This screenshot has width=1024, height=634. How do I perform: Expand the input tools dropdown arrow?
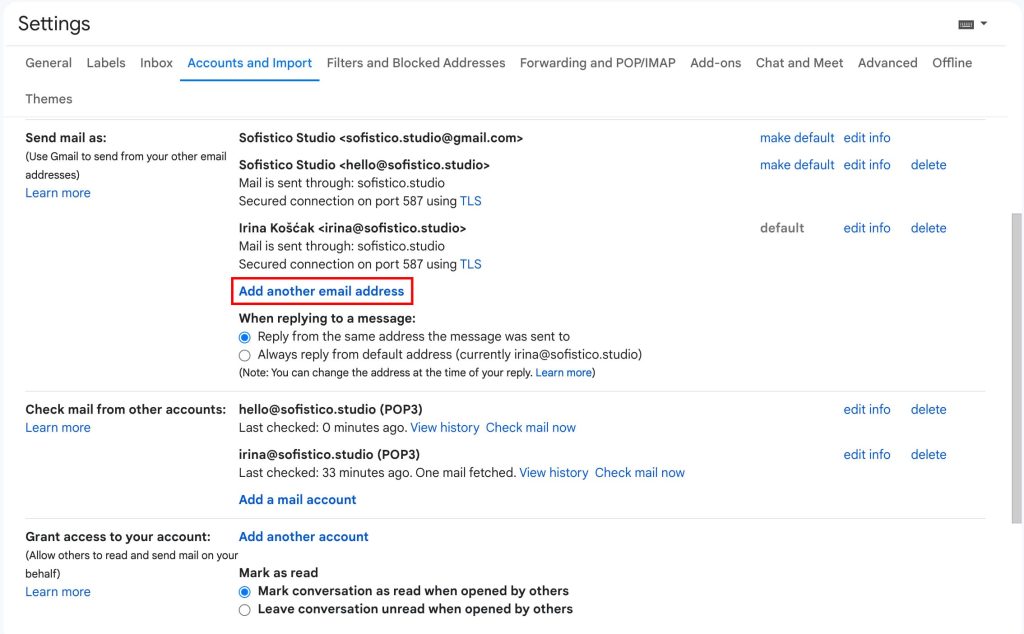[x=984, y=24]
